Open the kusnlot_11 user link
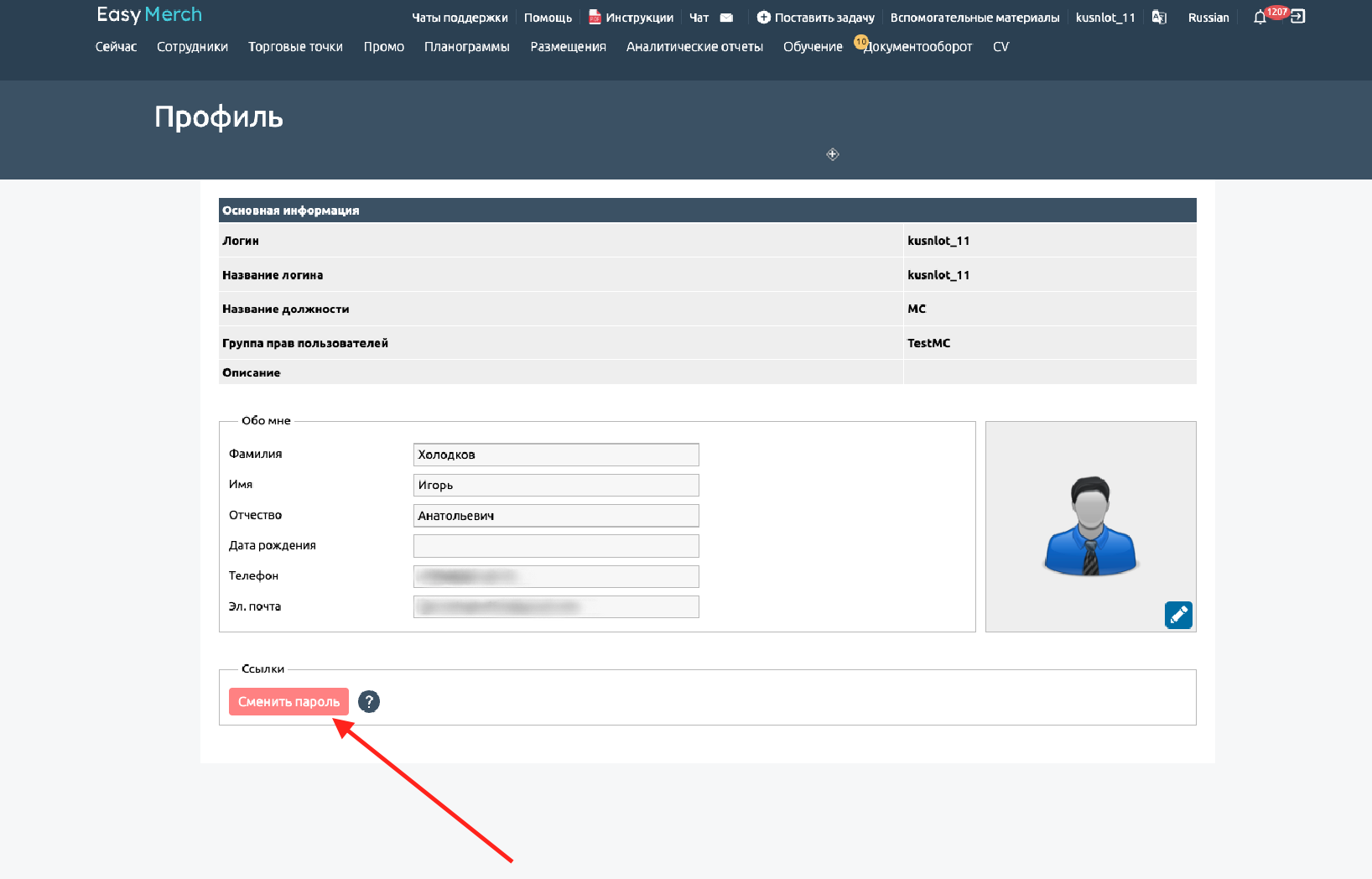1372x879 pixels. click(1104, 18)
